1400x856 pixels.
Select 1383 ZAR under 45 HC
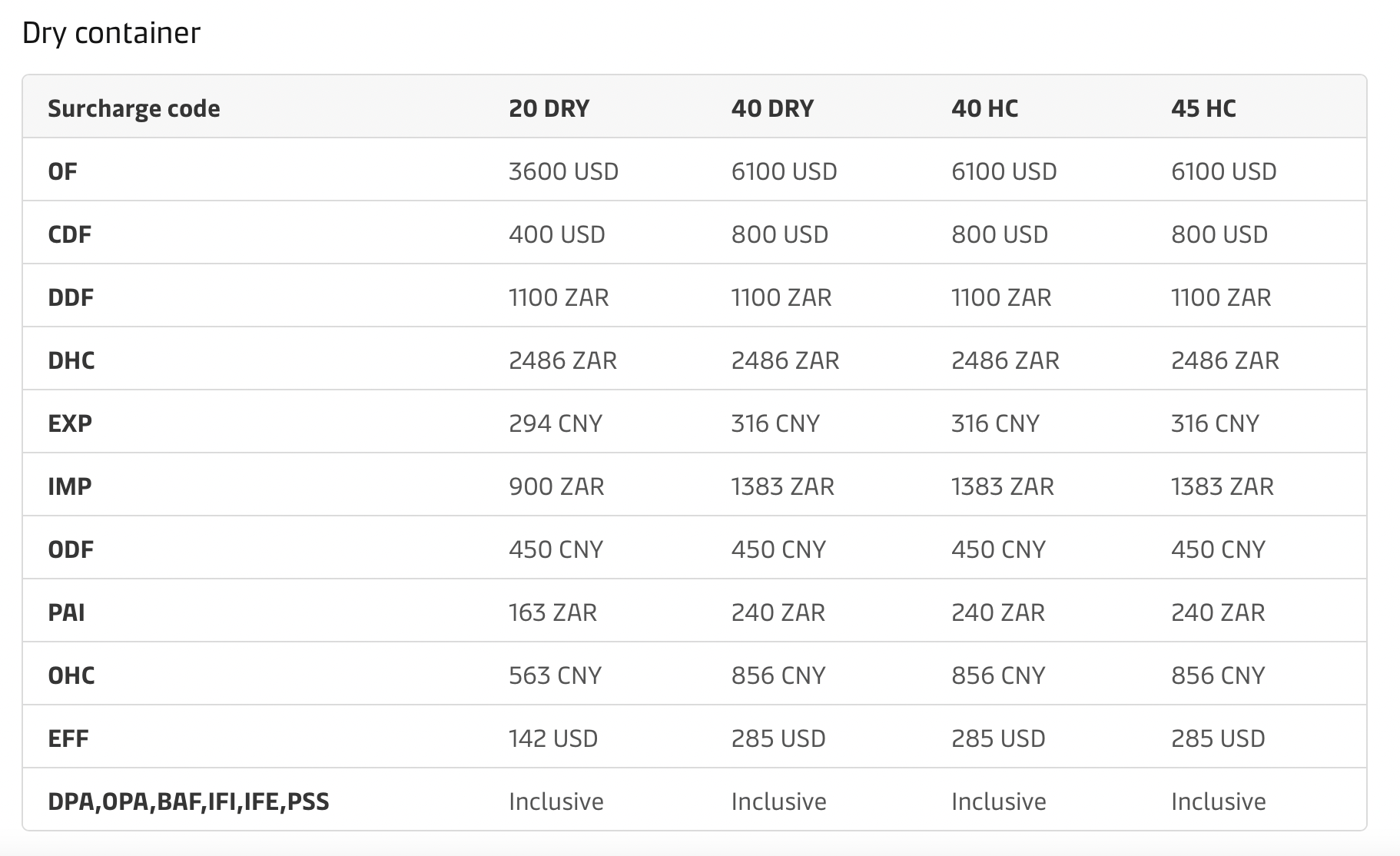click(x=1222, y=486)
